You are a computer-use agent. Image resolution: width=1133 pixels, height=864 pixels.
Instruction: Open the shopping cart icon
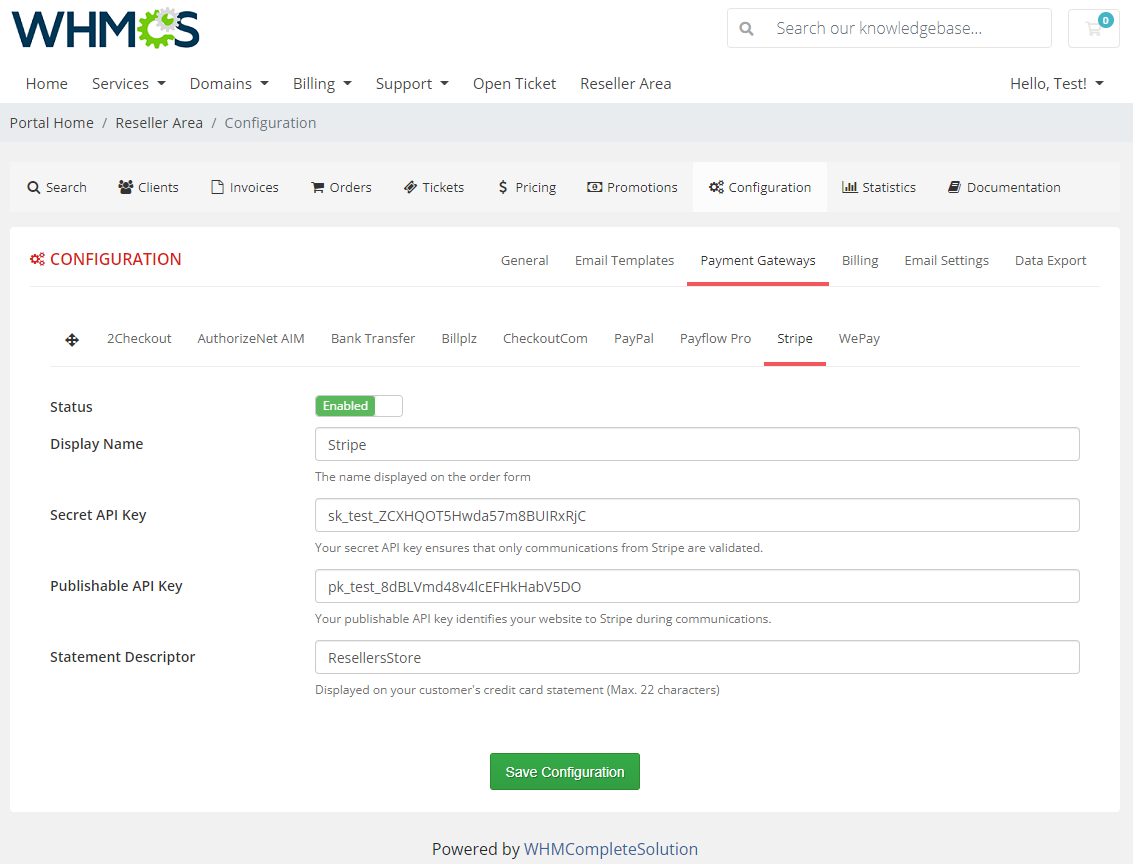(x=1093, y=28)
